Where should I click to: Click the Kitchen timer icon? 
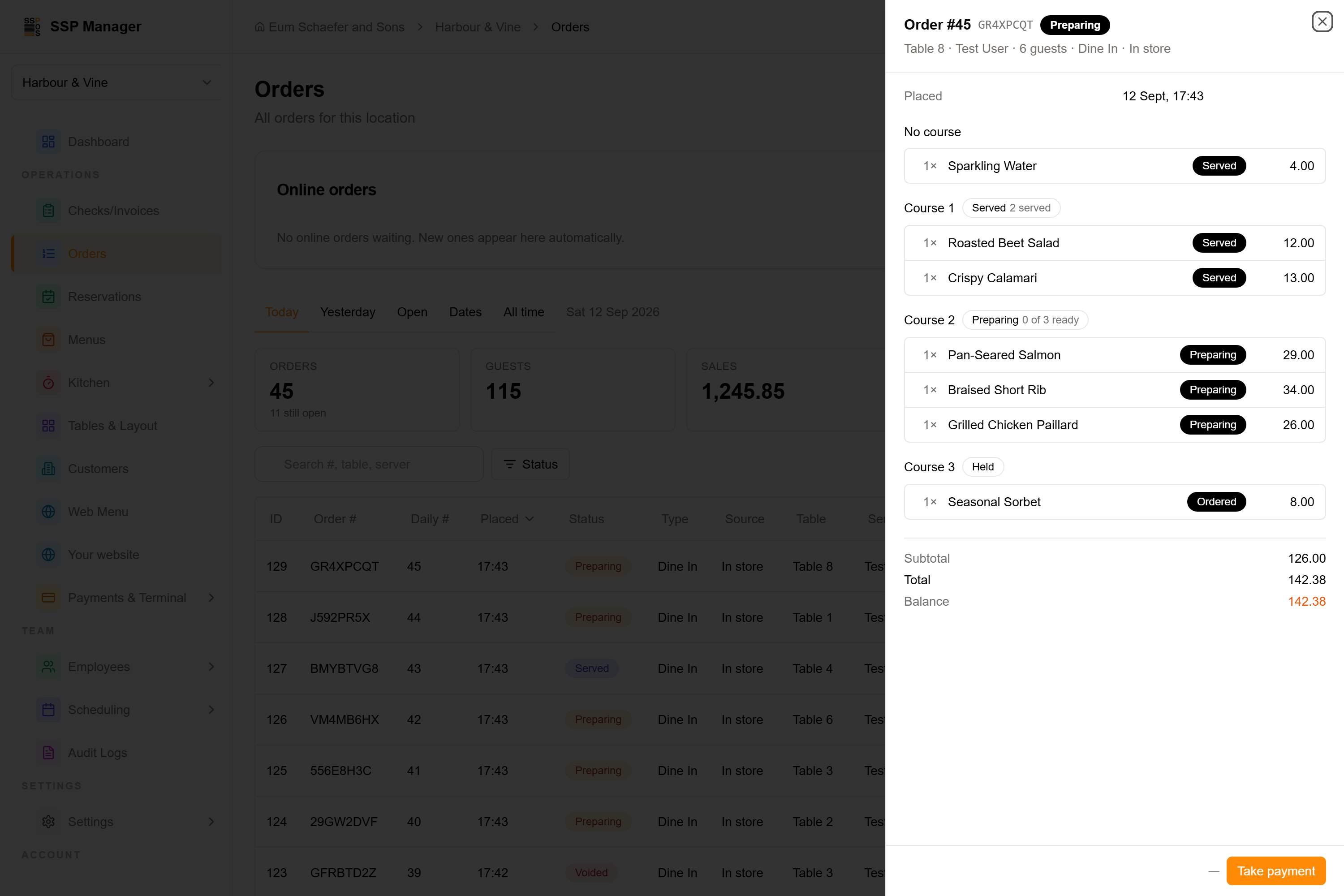pos(48,382)
